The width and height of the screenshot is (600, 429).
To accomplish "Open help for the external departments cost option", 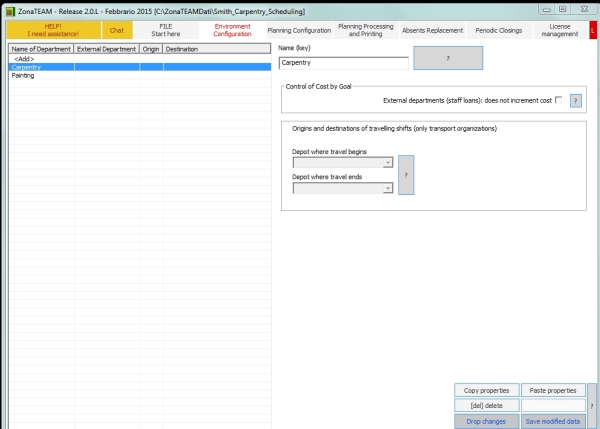I will click(576, 101).
